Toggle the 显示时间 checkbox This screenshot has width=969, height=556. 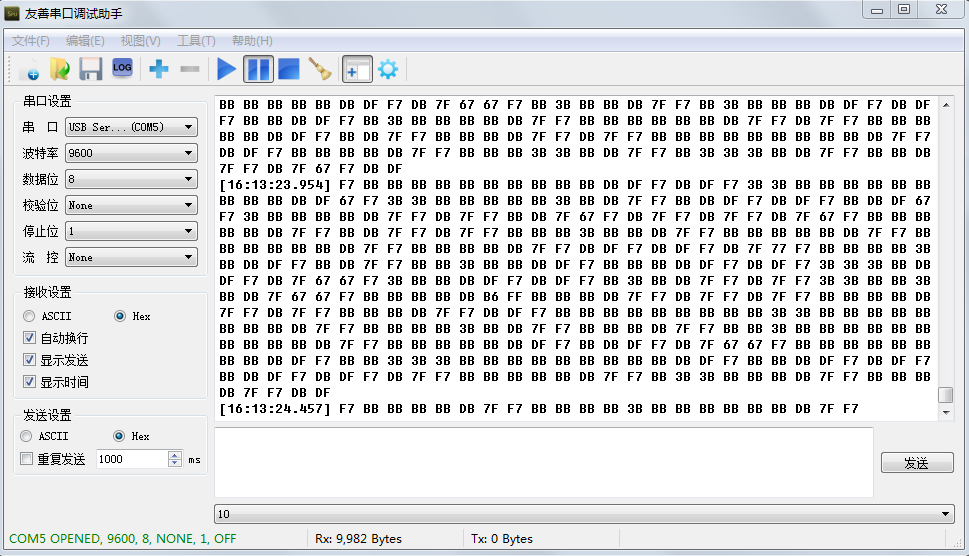(29, 382)
